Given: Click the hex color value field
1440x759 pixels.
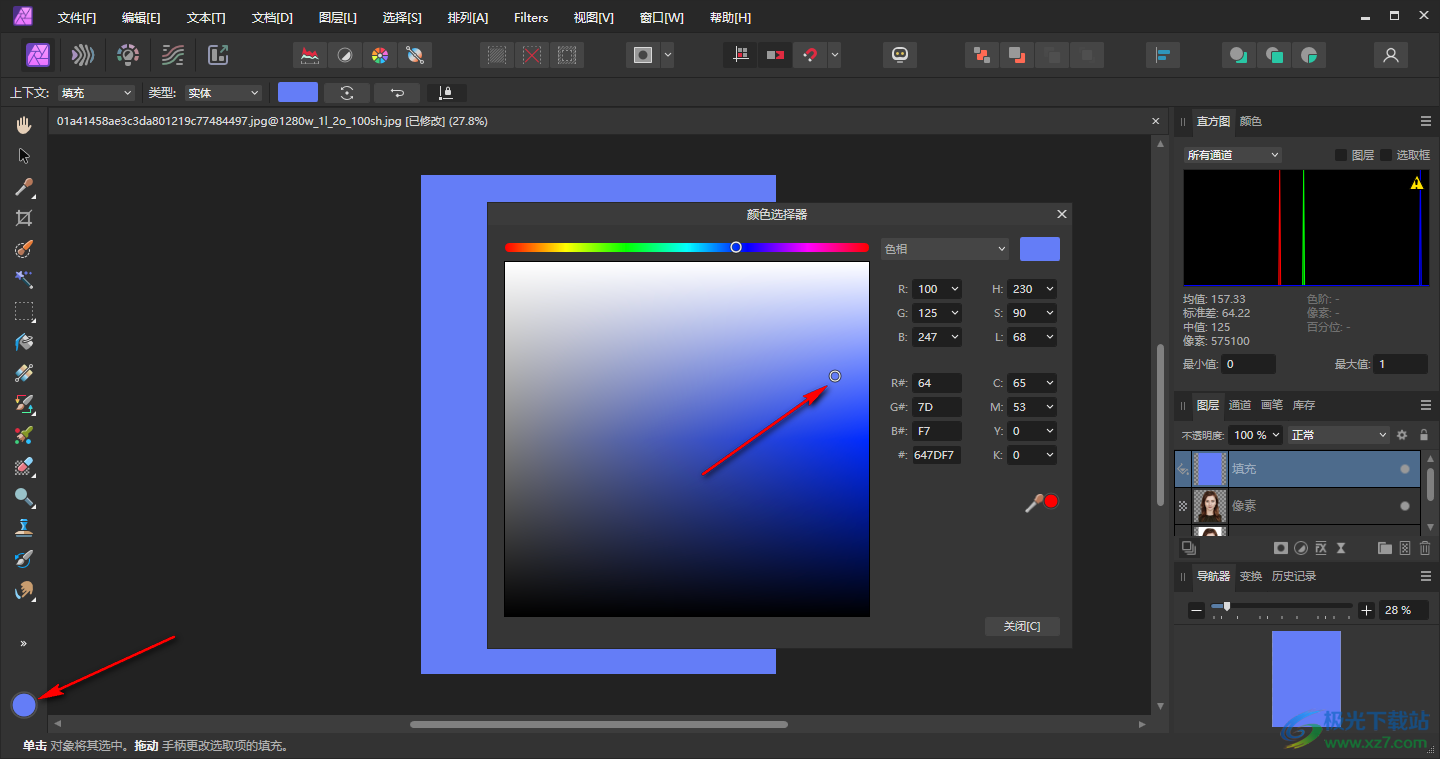Looking at the screenshot, I should point(936,455).
